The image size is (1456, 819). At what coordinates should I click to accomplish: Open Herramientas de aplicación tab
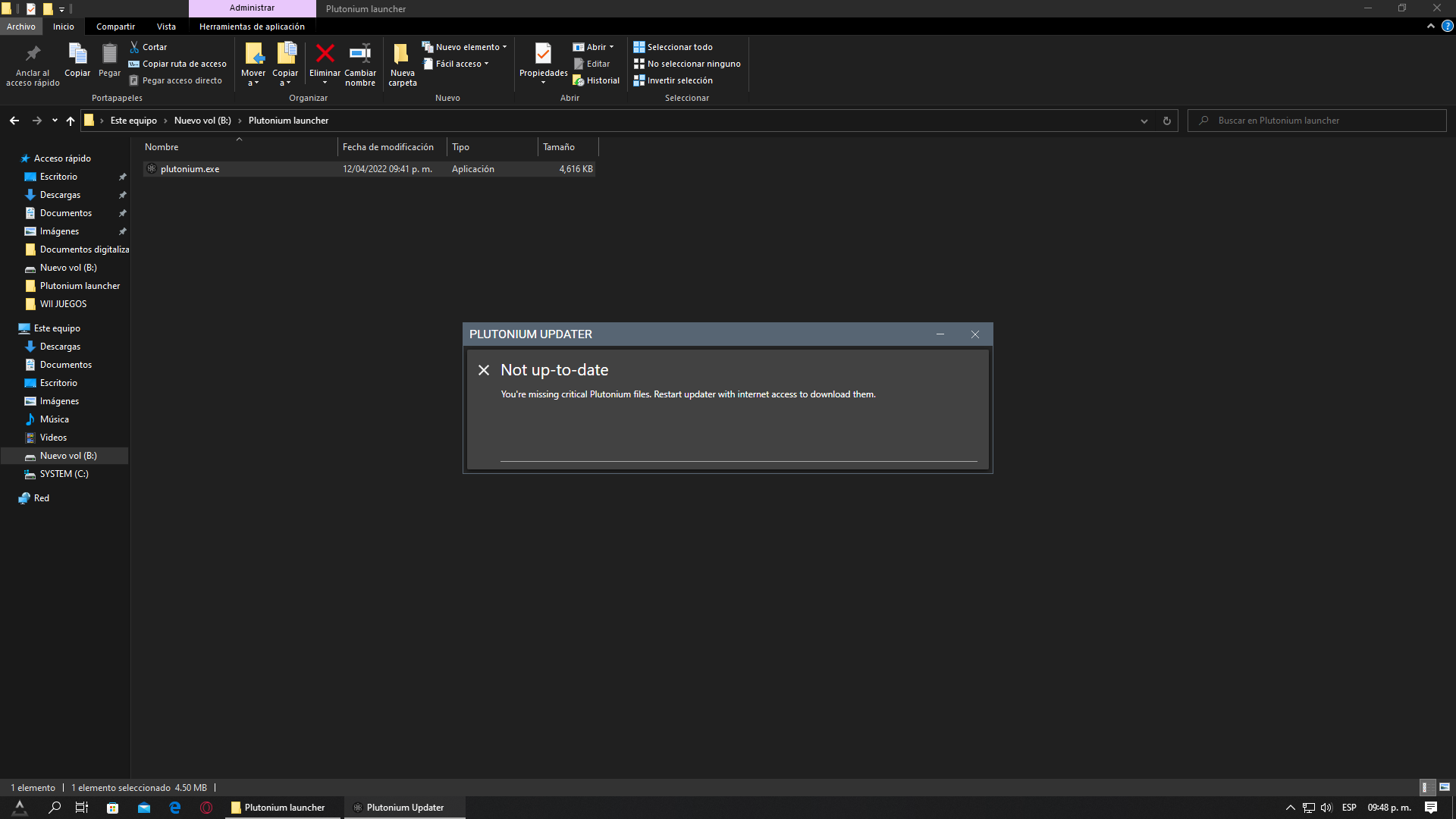(252, 27)
